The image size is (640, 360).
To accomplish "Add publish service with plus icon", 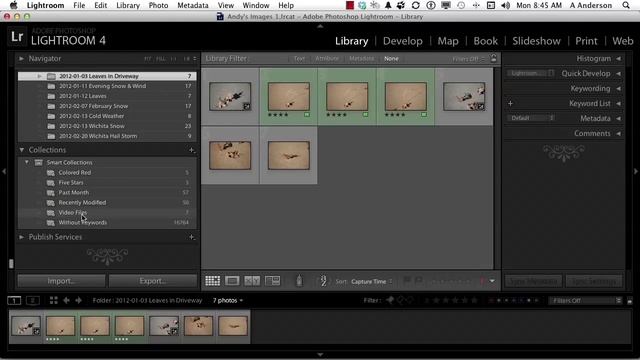I will (x=191, y=237).
